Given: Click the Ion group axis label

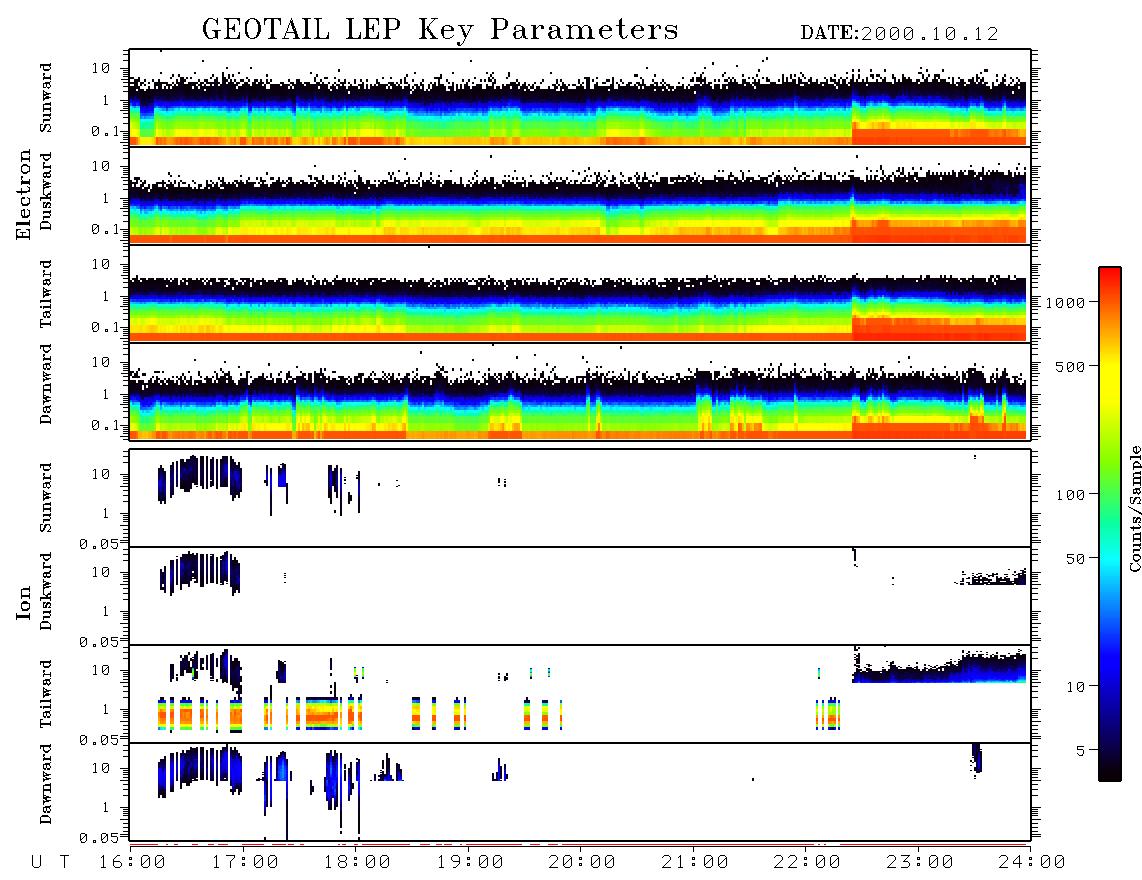Looking at the screenshot, I should 24,603.
